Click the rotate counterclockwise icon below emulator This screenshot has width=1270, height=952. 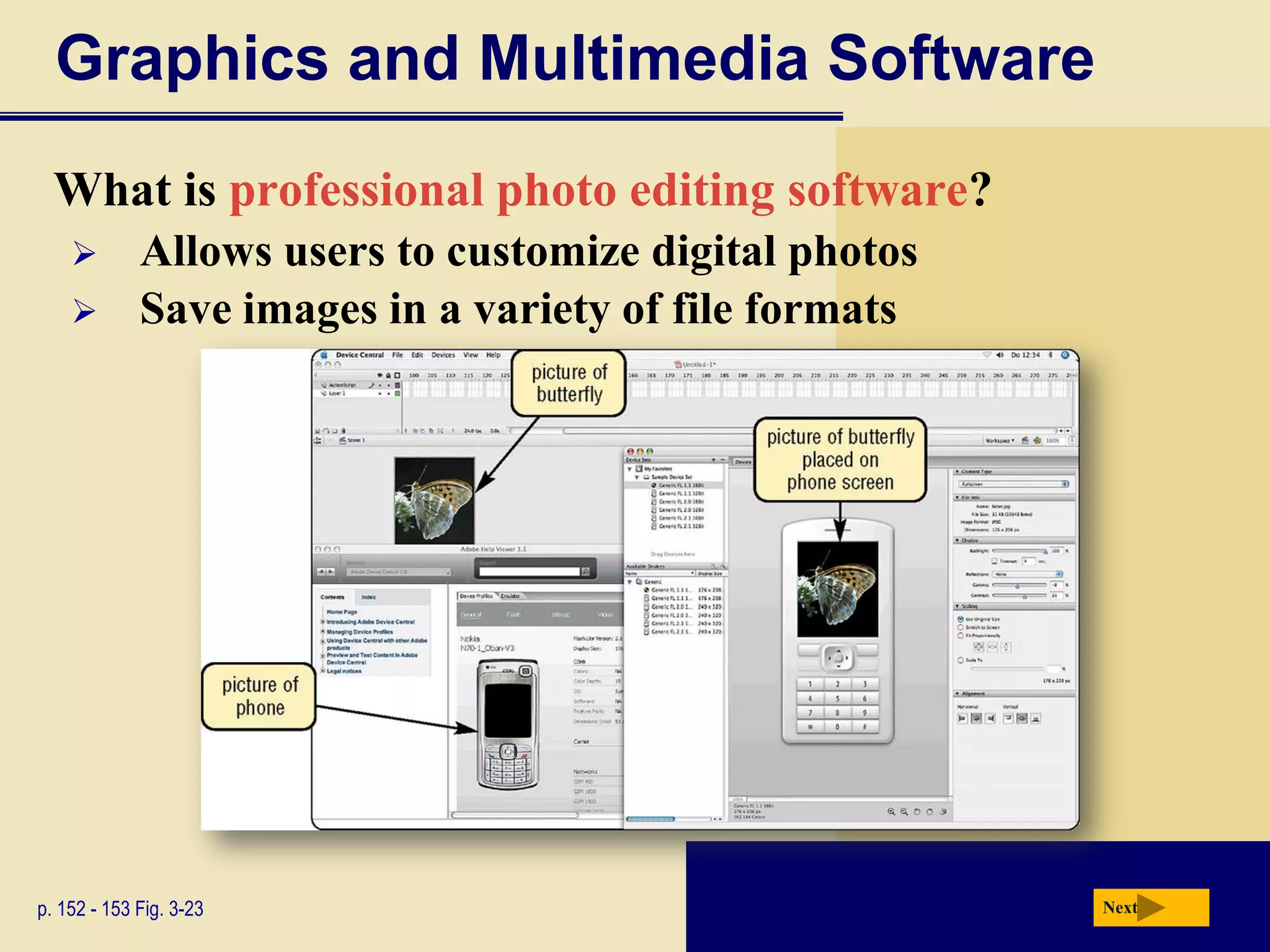(x=917, y=811)
